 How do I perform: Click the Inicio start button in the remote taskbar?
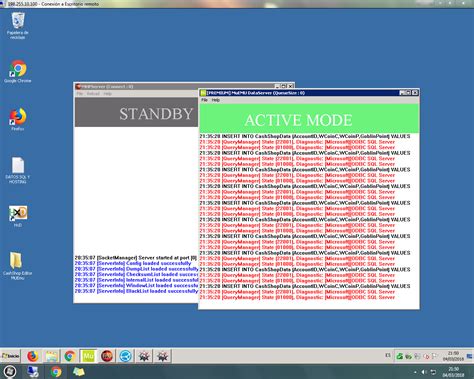pos(10,356)
